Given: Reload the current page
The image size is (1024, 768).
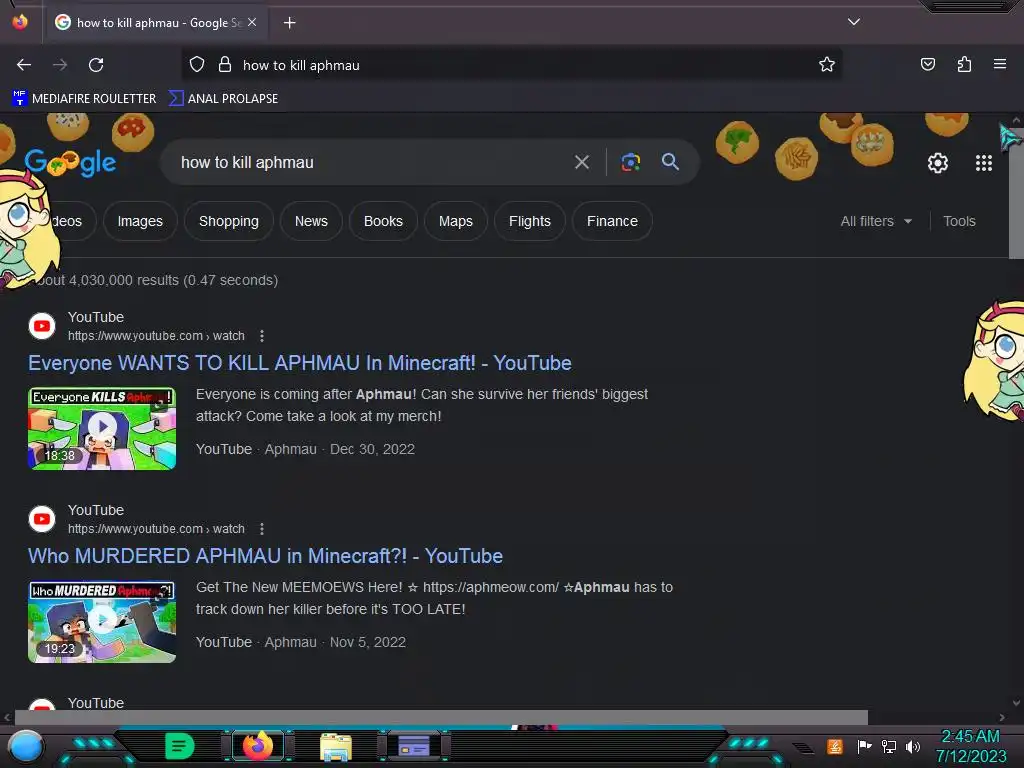Looking at the screenshot, I should pyautogui.click(x=96, y=65).
